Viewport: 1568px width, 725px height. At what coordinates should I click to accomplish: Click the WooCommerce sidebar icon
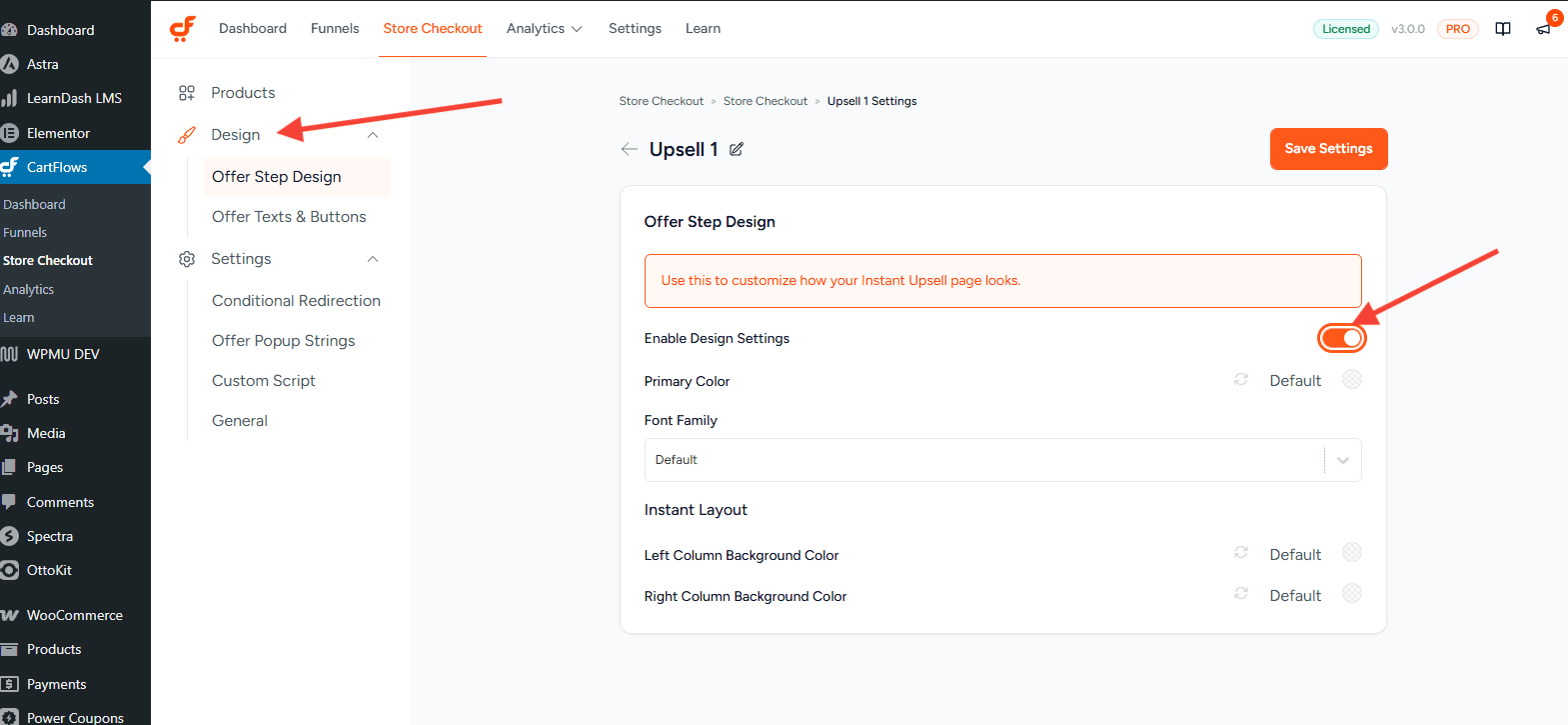(x=9, y=615)
